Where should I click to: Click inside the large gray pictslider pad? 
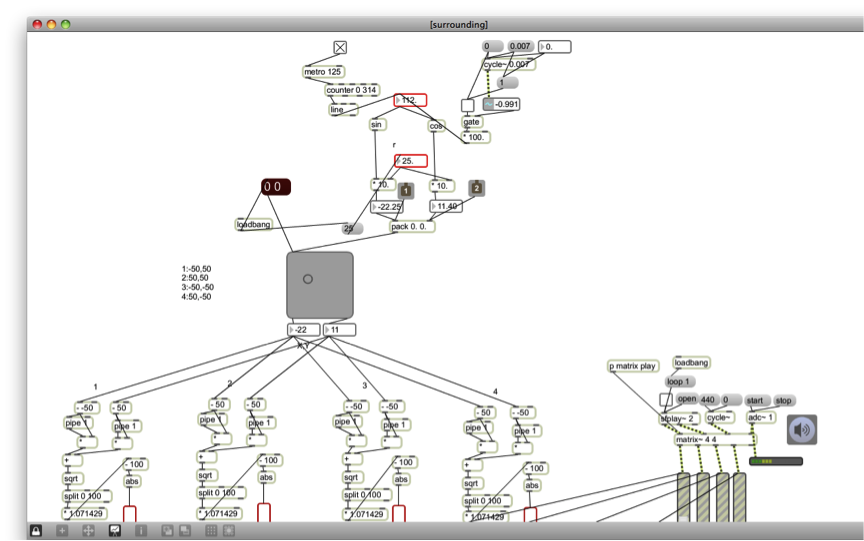pyautogui.click(x=320, y=285)
